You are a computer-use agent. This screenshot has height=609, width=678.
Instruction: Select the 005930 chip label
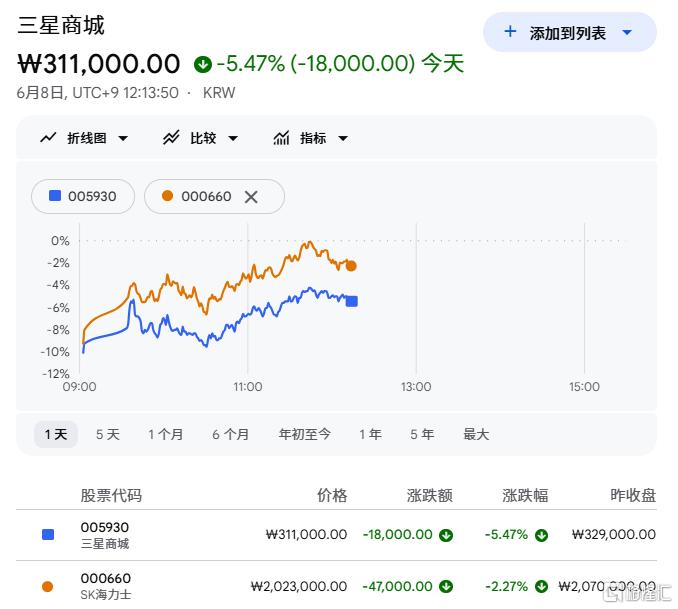(92, 197)
